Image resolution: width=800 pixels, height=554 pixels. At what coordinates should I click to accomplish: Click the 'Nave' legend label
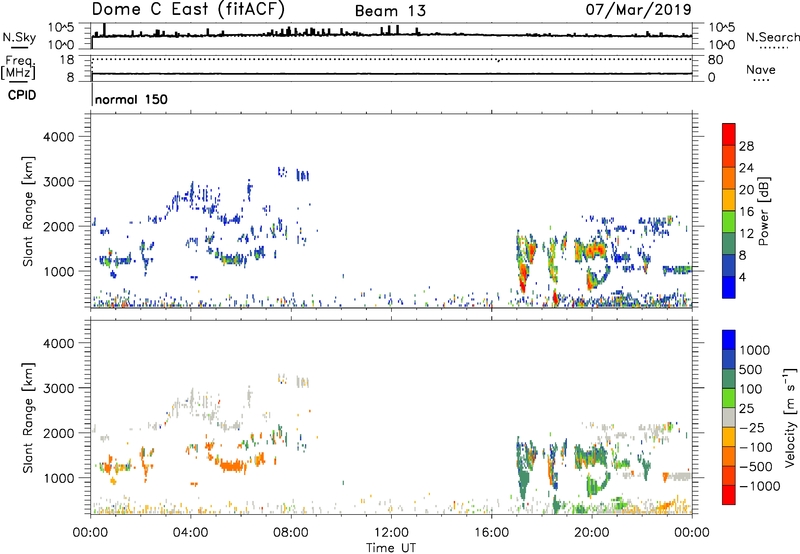(761, 69)
